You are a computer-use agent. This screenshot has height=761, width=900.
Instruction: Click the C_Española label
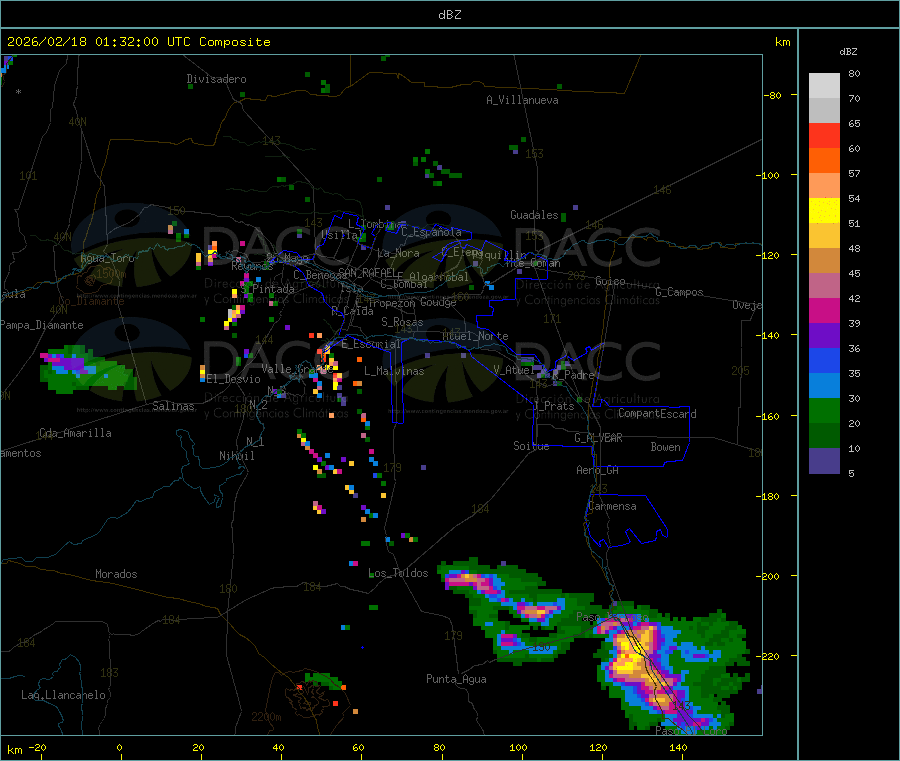(x=432, y=232)
